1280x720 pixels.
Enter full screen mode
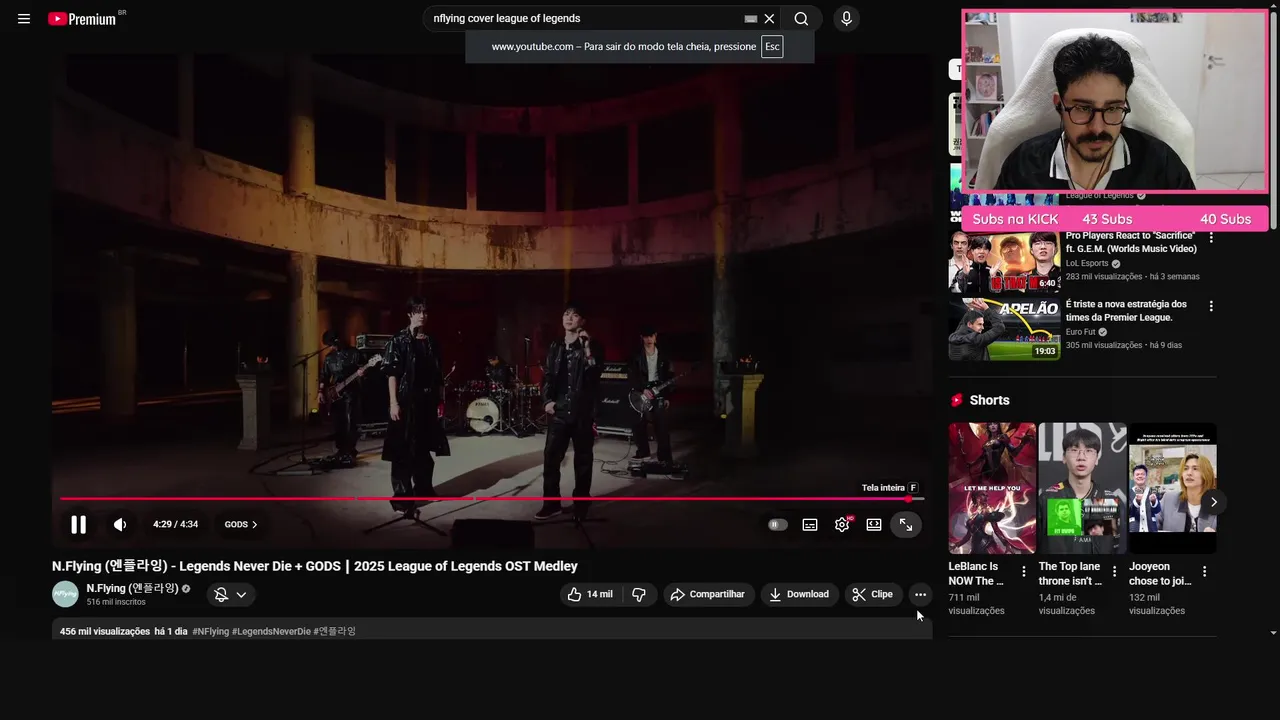click(x=906, y=524)
